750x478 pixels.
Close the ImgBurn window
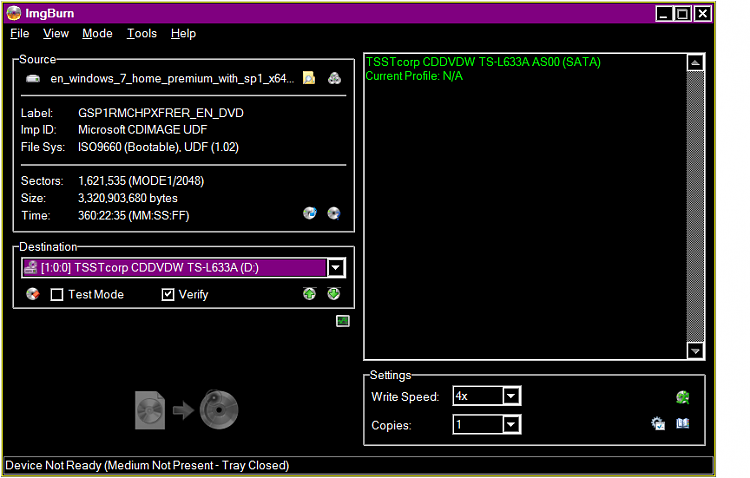[x=702, y=13]
